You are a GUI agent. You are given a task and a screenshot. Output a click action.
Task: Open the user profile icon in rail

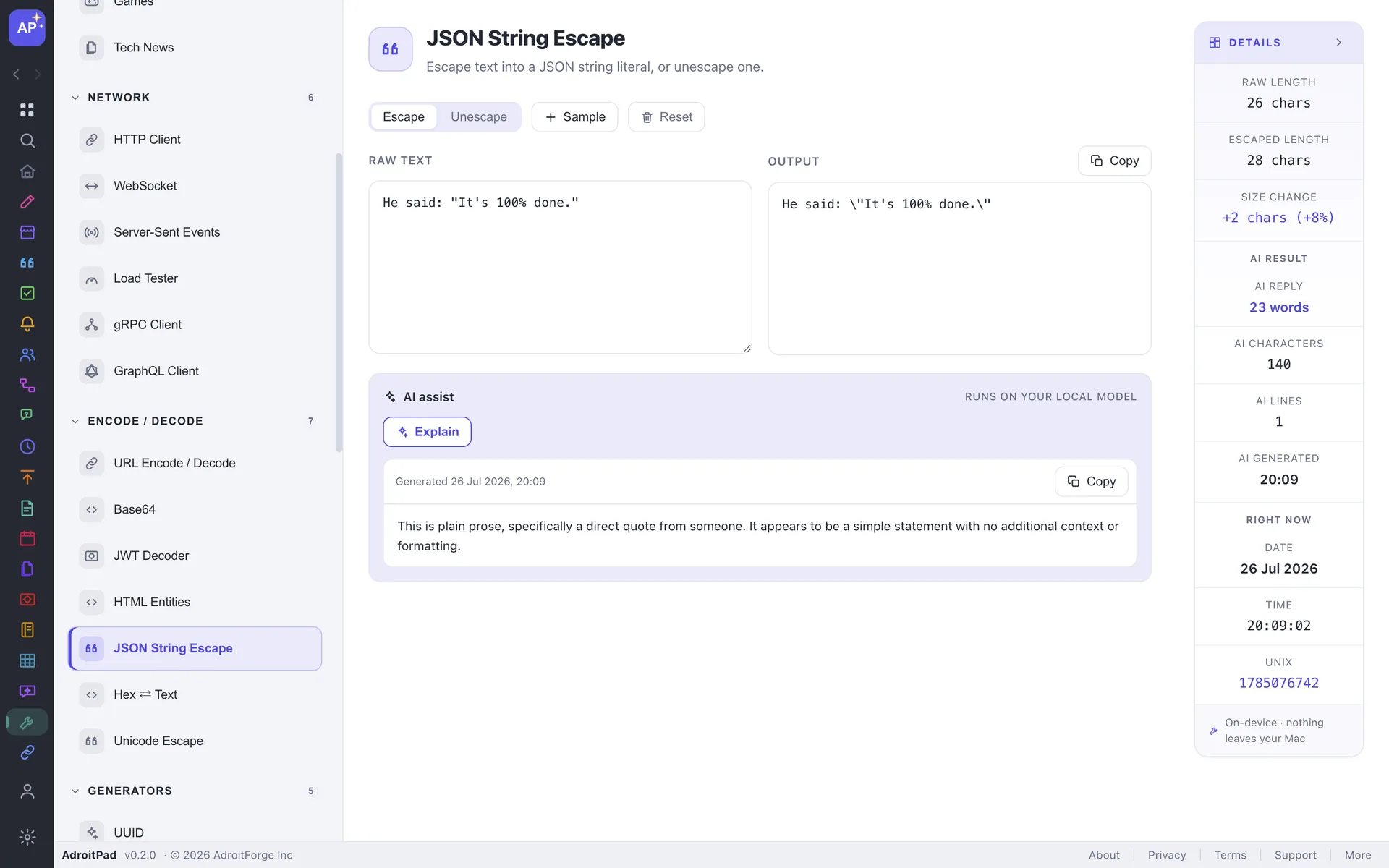[27, 791]
